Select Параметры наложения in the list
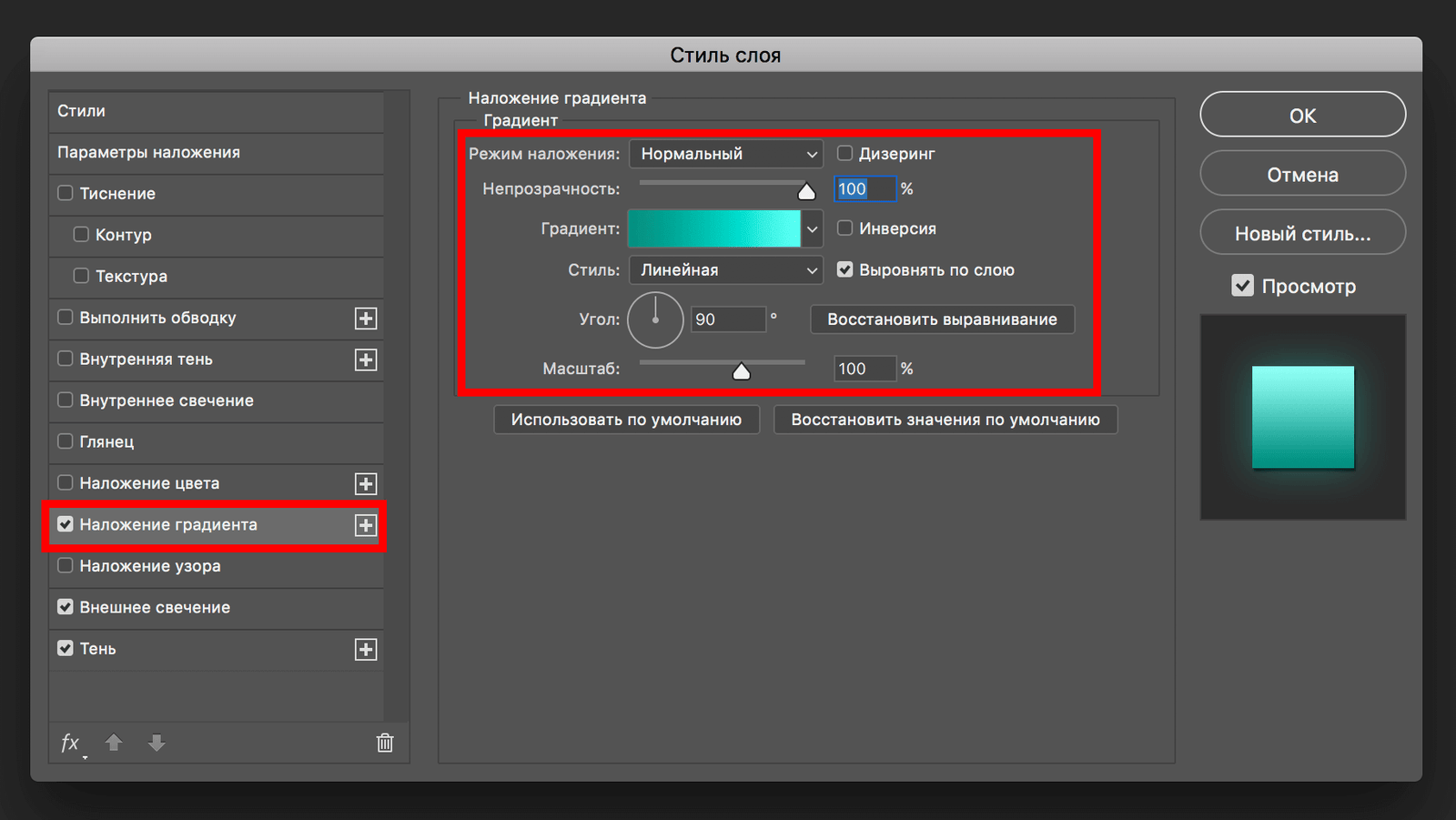The image size is (1456, 820). (148, 152)
